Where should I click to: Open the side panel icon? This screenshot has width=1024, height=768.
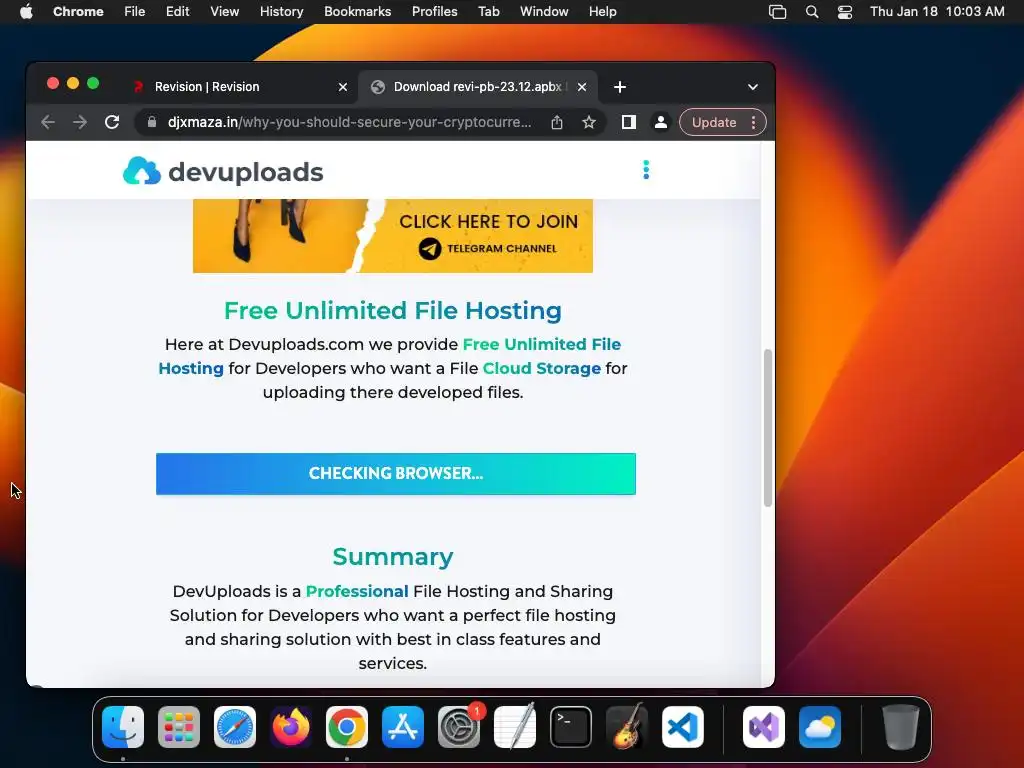click(x=629, y=122)
